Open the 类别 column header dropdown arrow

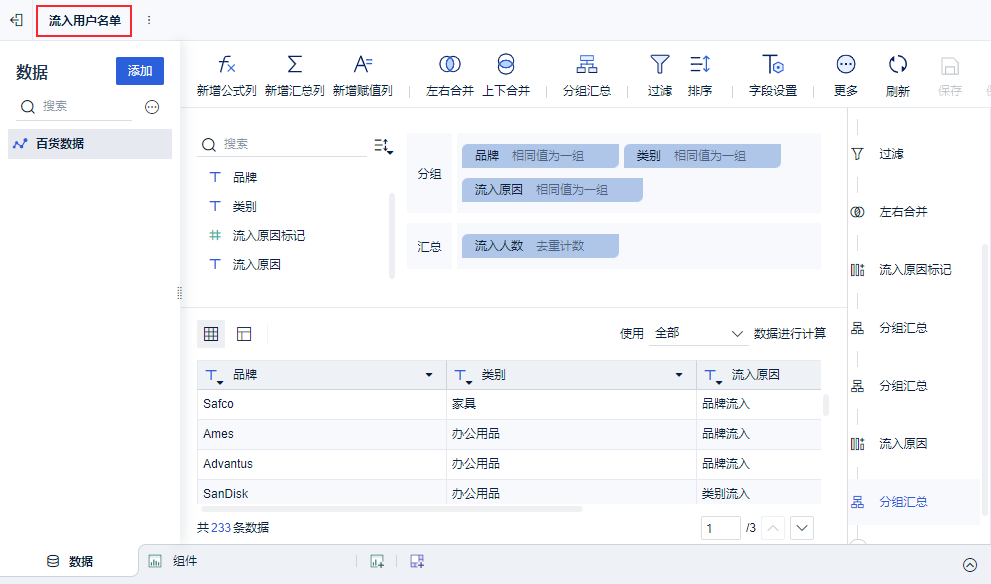(679, 375)
